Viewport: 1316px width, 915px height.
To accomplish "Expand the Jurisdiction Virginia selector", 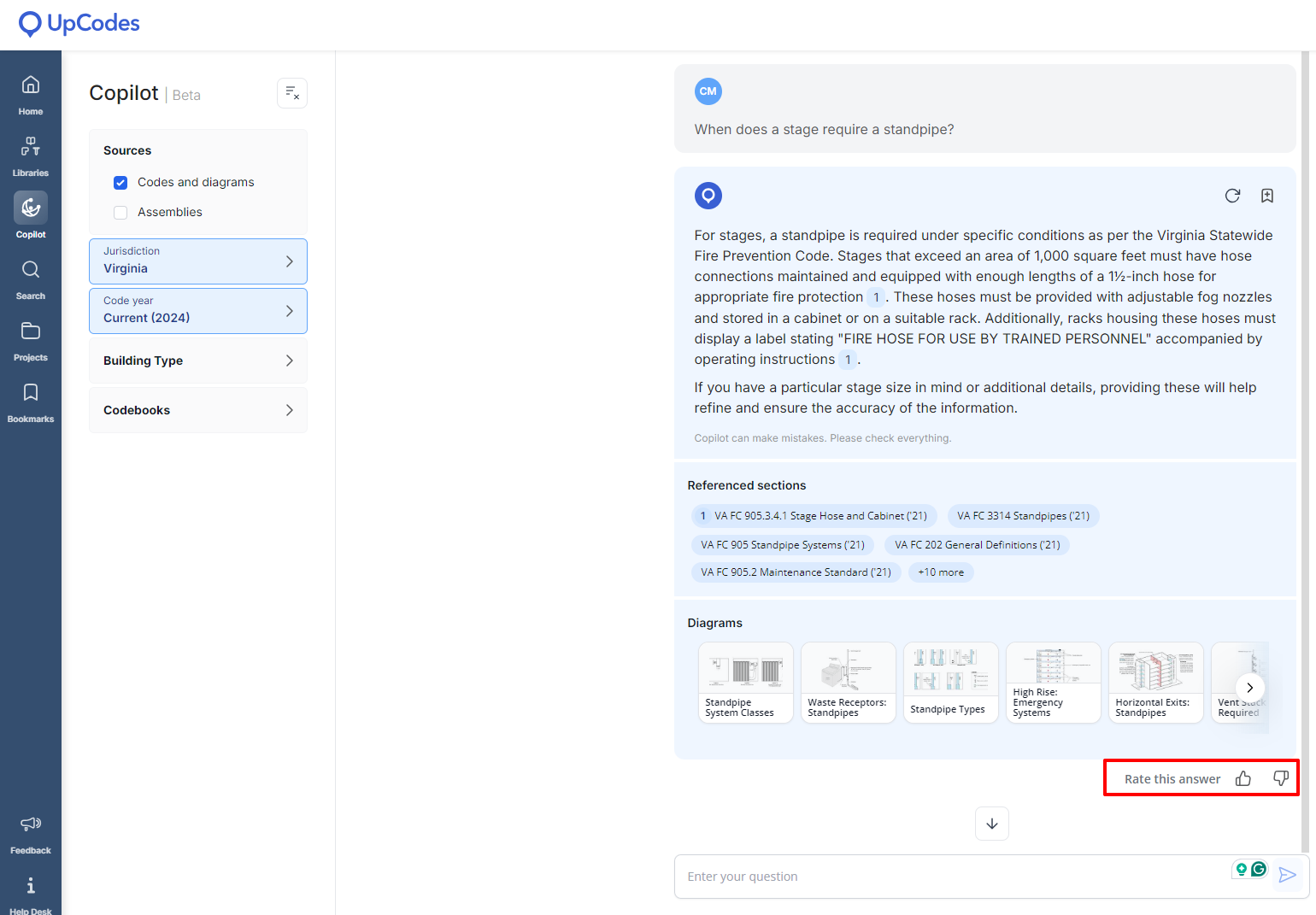I will pos(198,261).
